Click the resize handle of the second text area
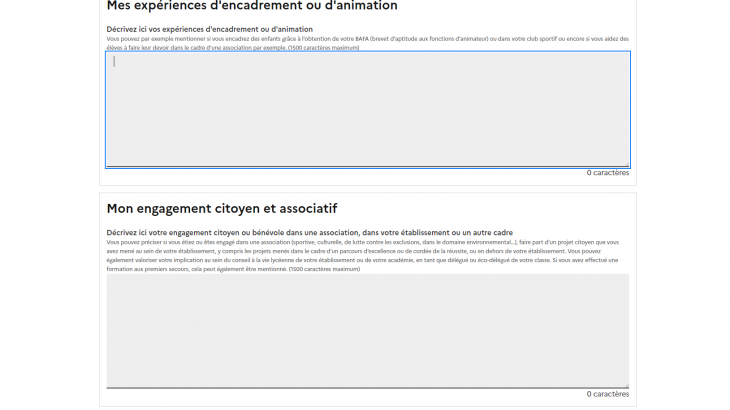The image size is (730, 410). 626,384
